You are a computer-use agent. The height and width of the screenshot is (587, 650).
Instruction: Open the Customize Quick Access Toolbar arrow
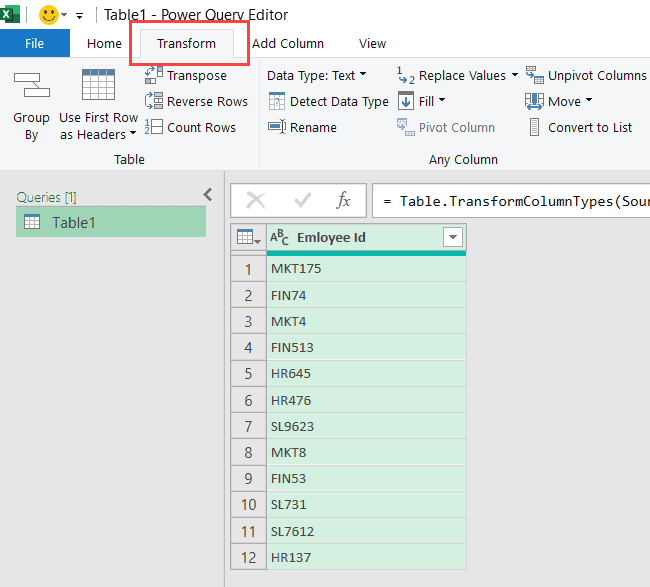(79, 16)
